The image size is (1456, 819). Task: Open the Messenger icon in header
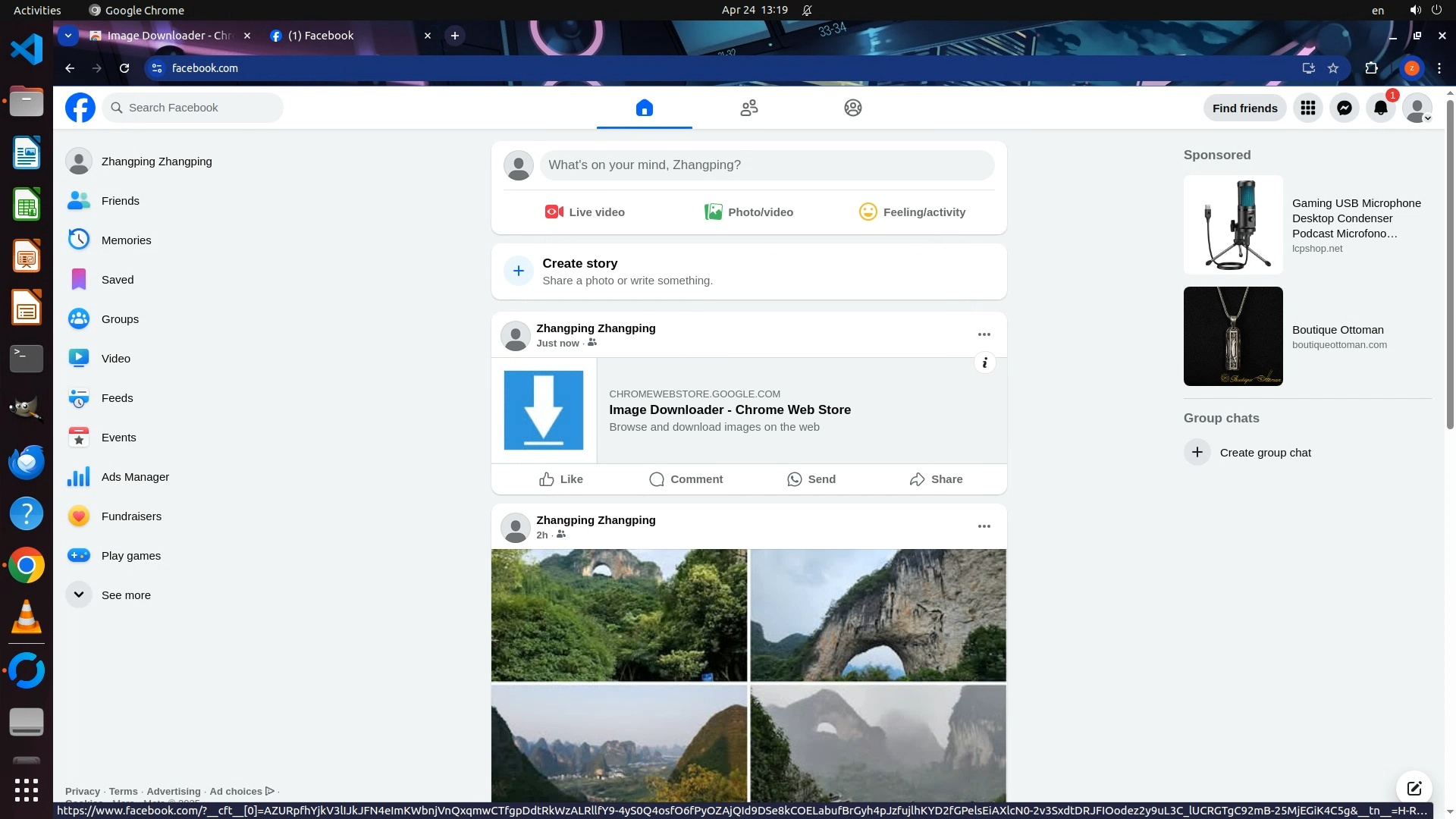pyautogui.click(x=1345, y=108)
